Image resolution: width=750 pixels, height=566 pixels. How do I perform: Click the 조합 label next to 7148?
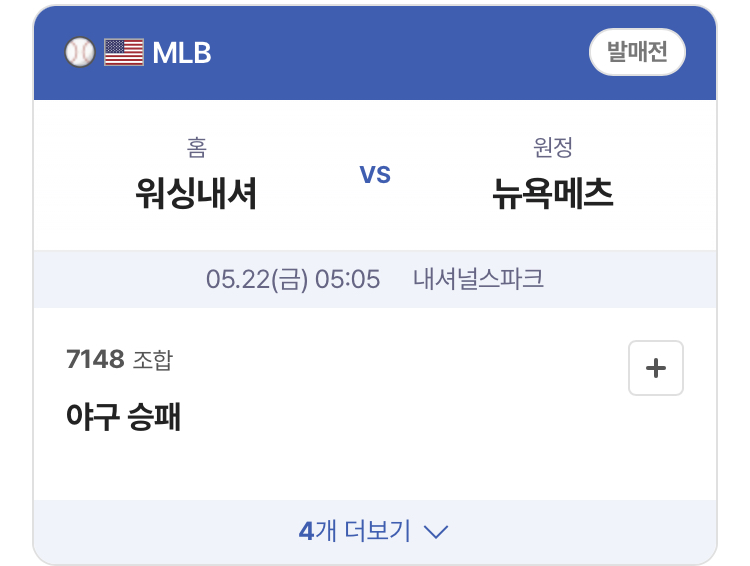153,360
